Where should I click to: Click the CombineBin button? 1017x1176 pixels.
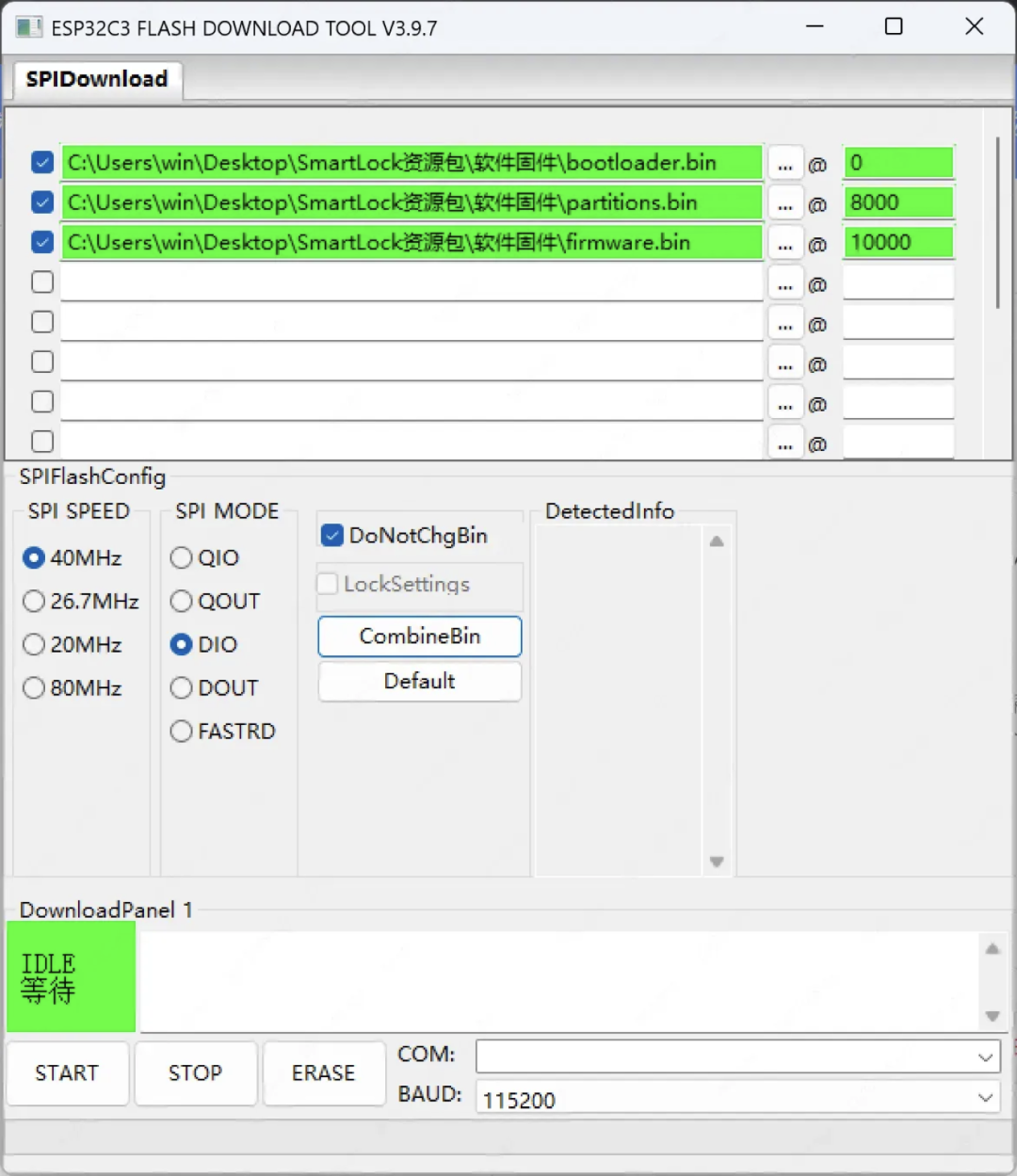coord(420,636)
